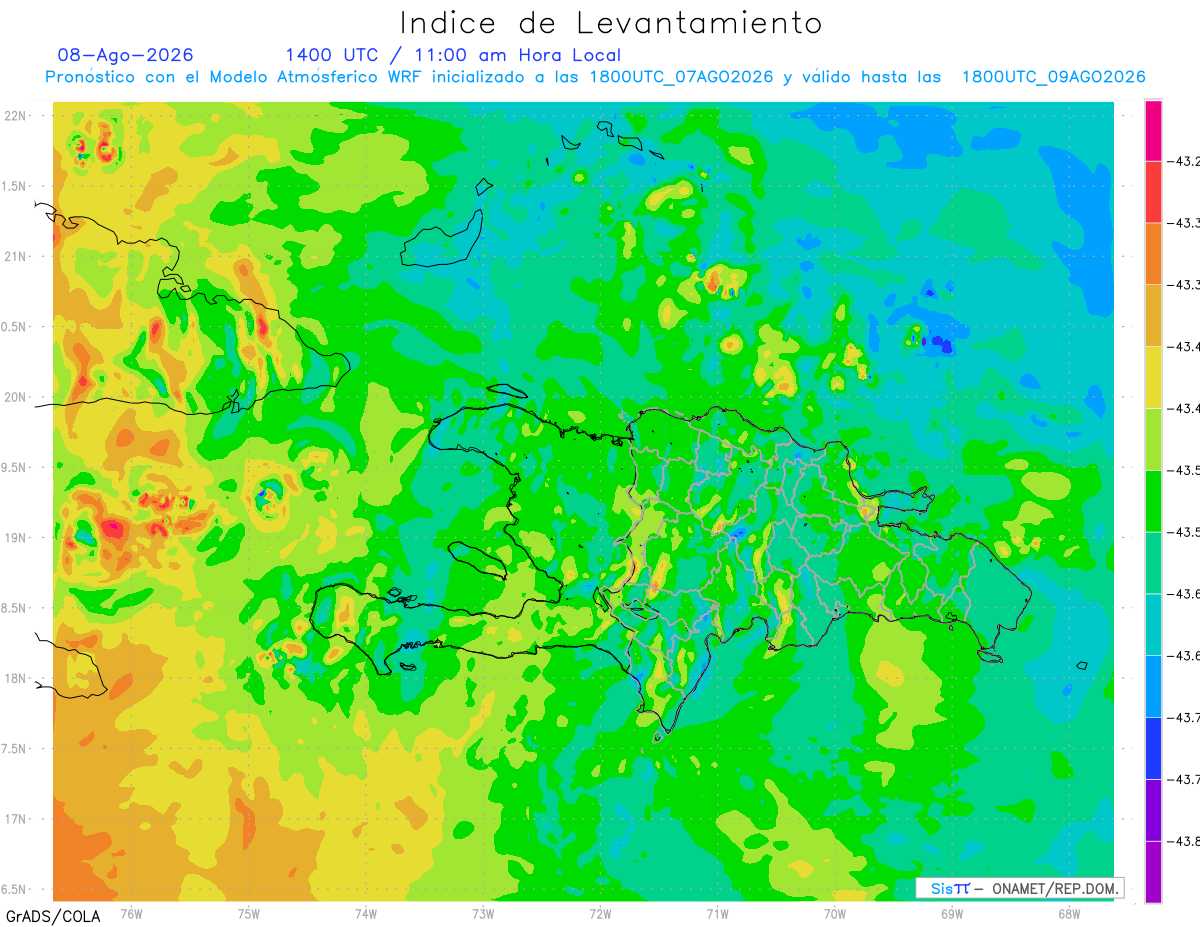Click the "74W" longitude label

pyautogui.click(x=366, y=913)
